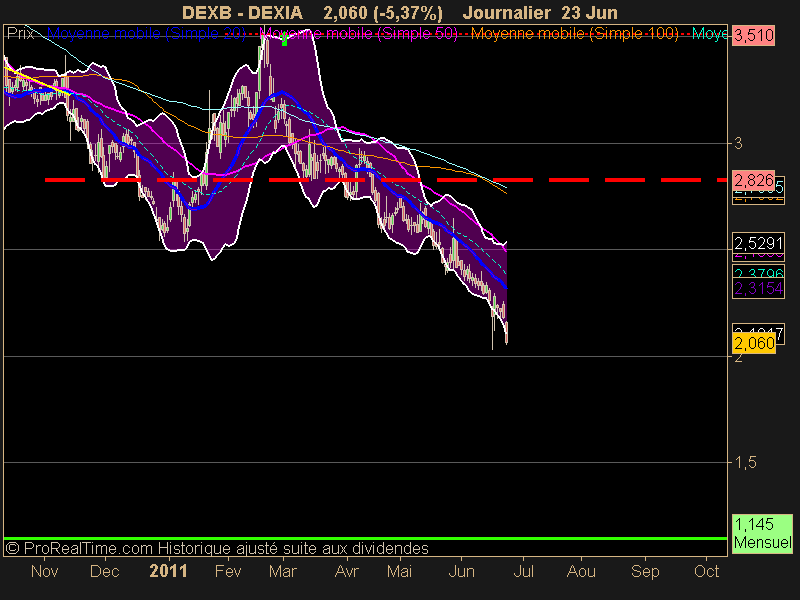
Task: Click the Mar label on time axis
Action: click(283, 571)
